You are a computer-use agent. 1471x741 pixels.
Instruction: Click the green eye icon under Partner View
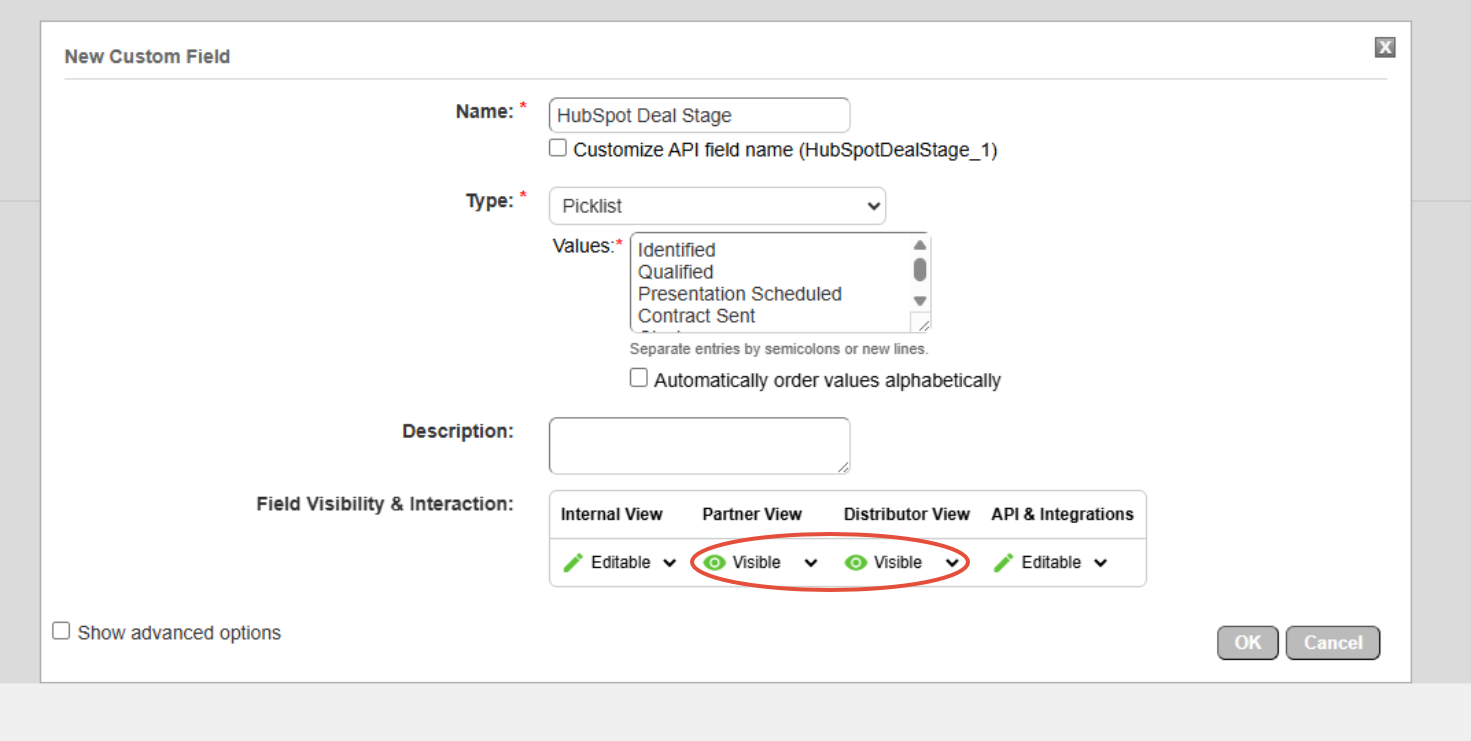point(714,563)
